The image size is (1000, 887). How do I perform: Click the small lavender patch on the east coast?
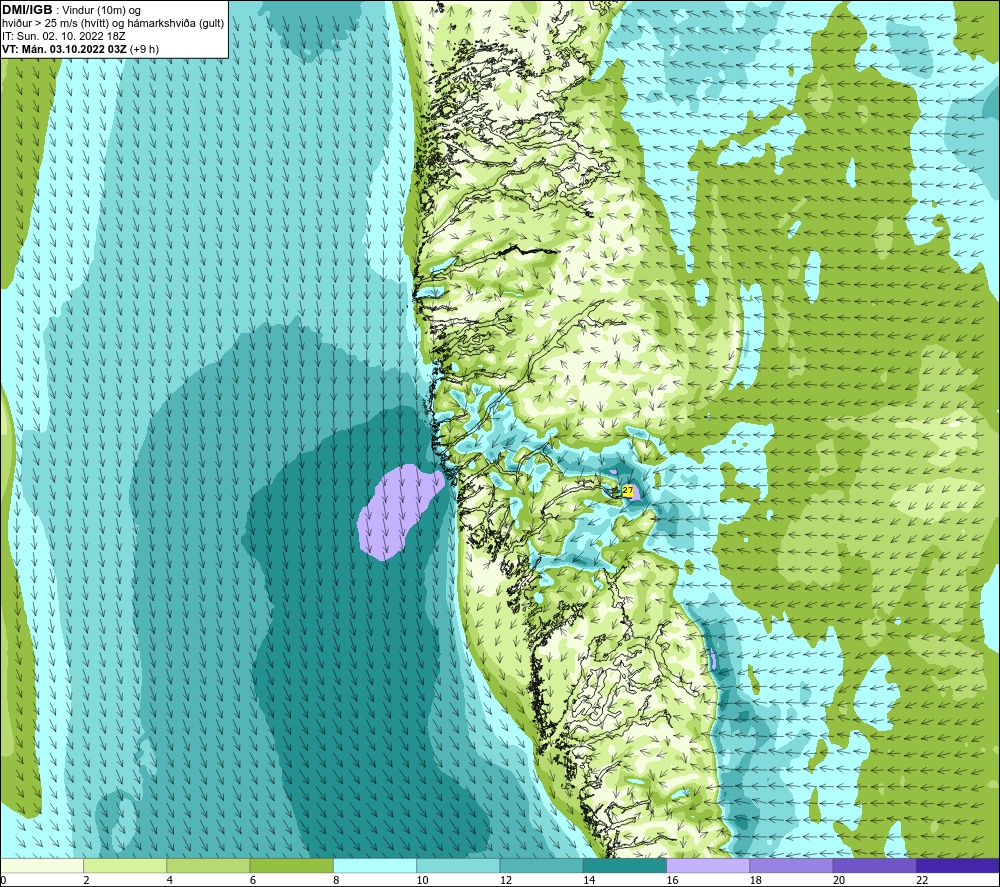(714, 661)
